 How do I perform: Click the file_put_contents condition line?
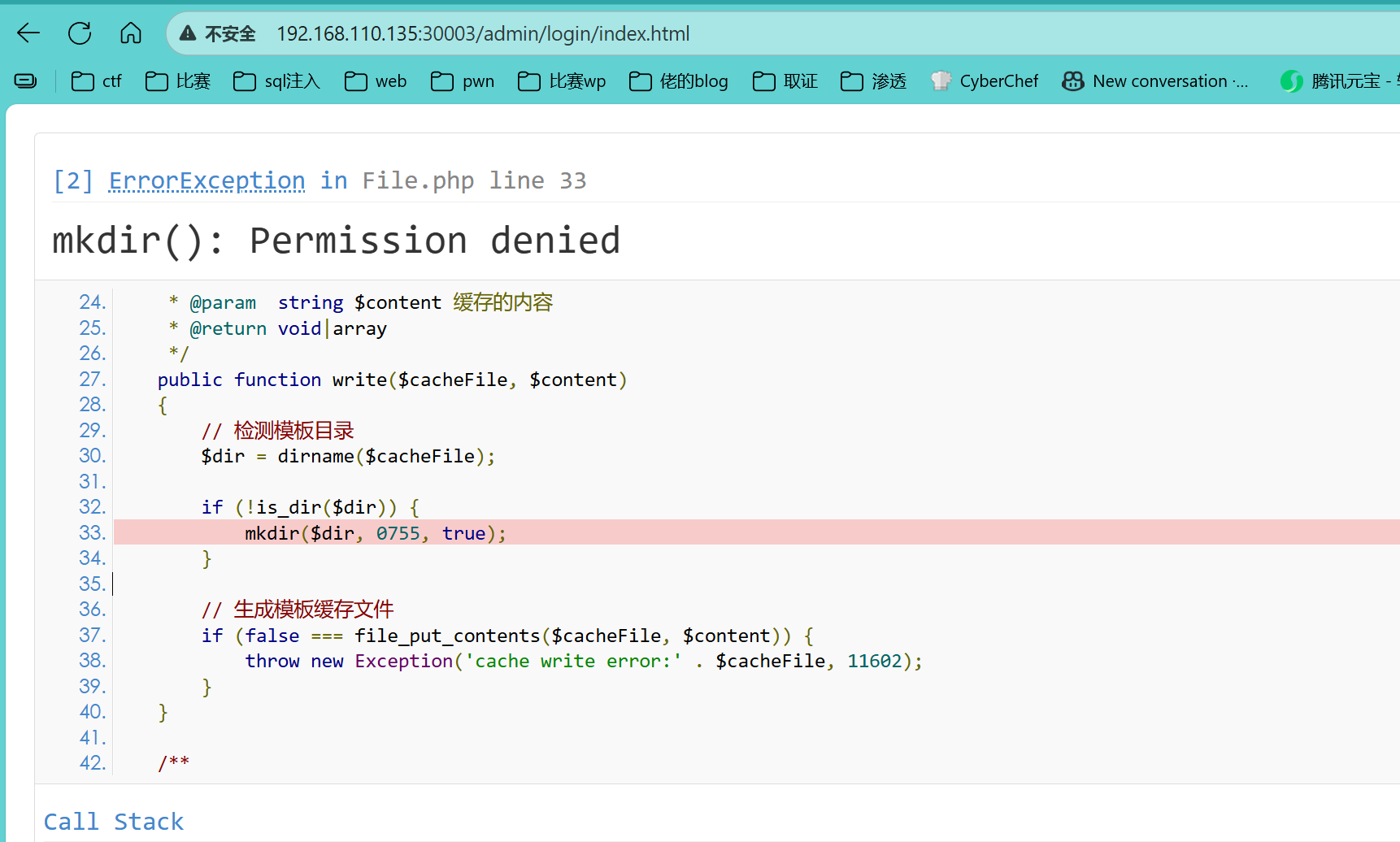point(508,636)
